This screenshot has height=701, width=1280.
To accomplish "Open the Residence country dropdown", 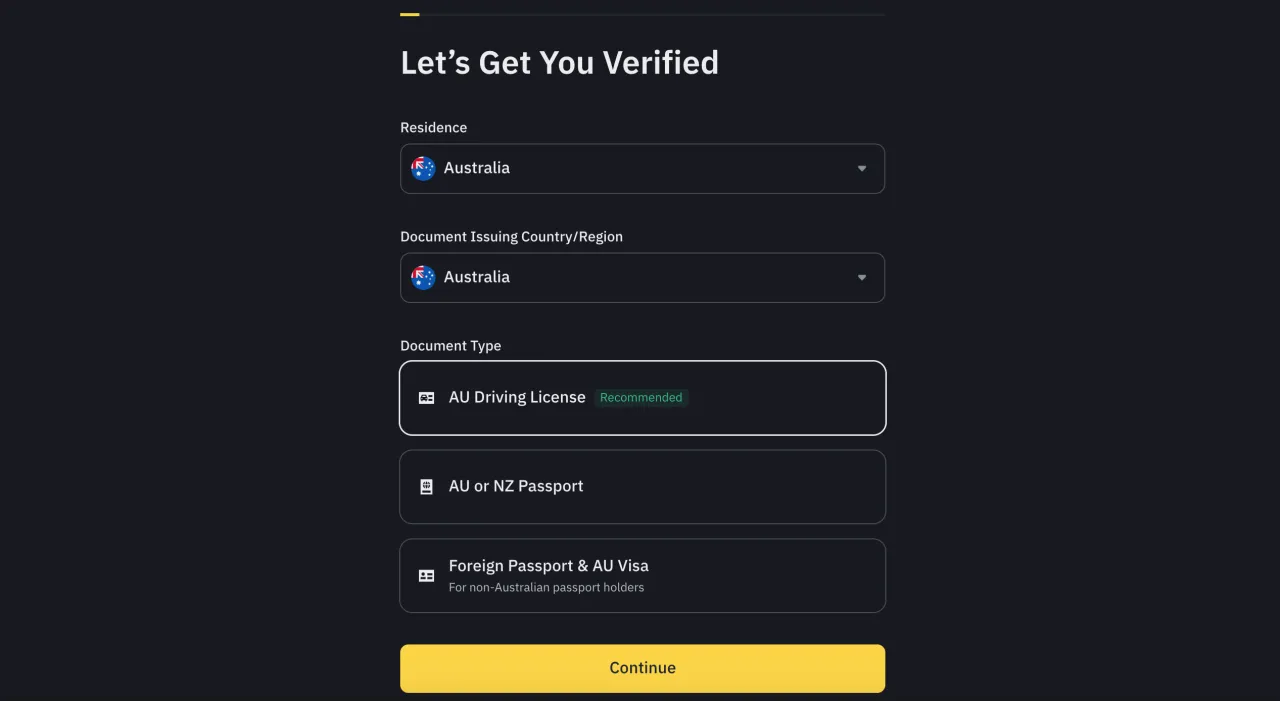I will pyautogui.click(x=642, y=168).
